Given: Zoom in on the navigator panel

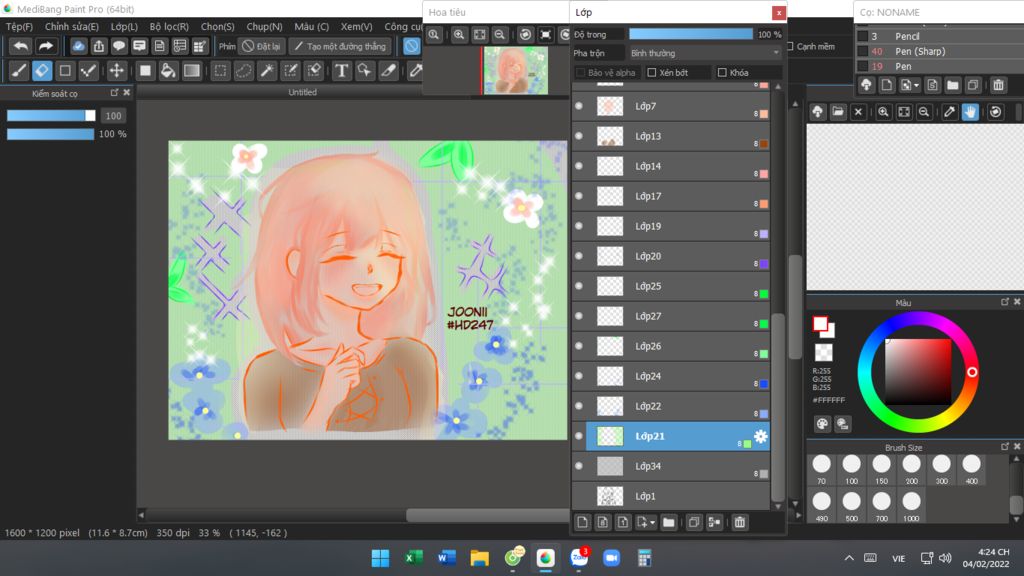Looking at the screenshot, I should tap(459, 35).
